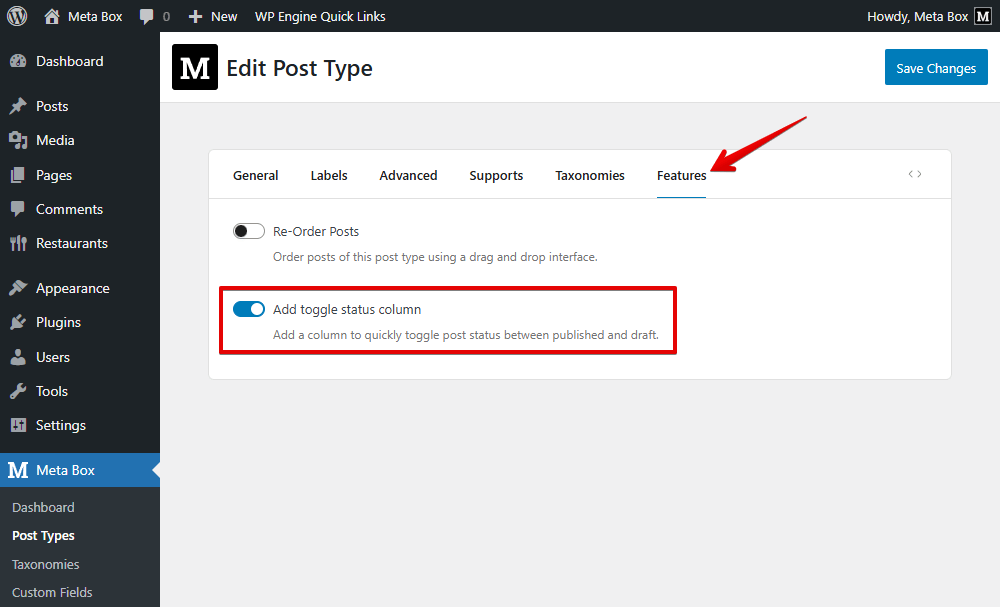Click the Save Changes button
The width and height of the screenshot is (1000, 607).
coord(936,67)
